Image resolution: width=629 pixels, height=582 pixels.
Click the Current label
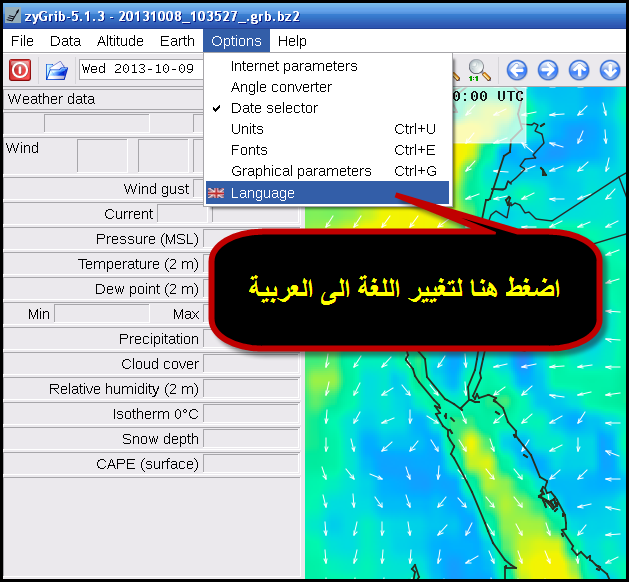click(129, 214)
